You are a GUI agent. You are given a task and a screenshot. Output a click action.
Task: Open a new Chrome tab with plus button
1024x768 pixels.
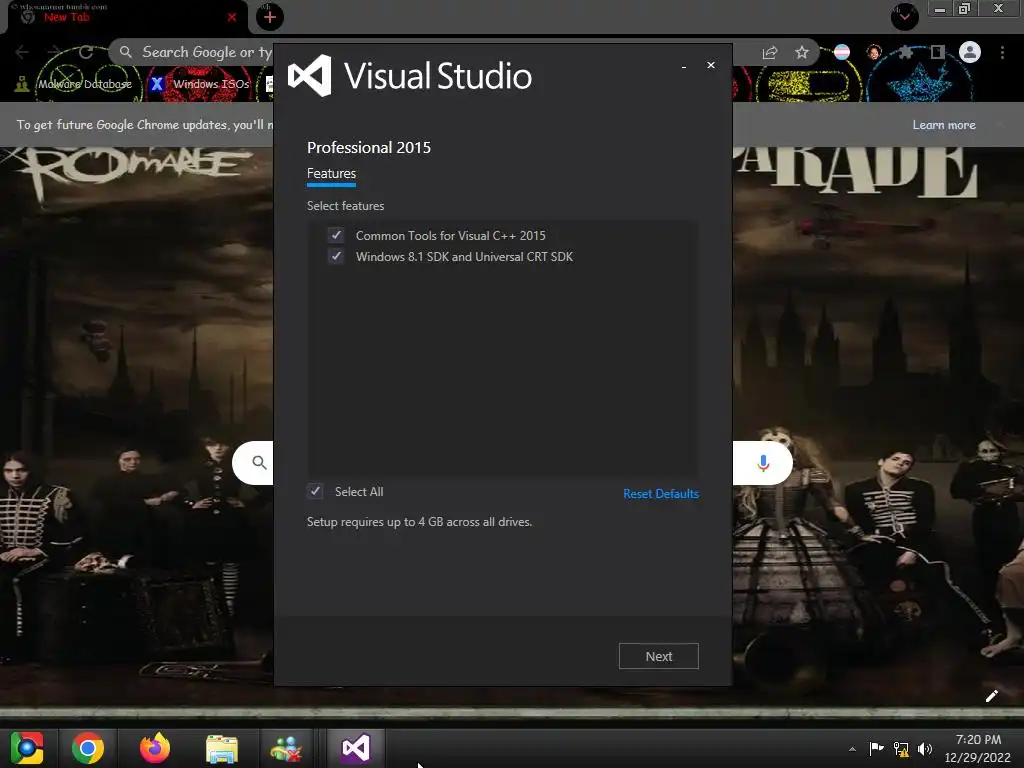[x=270, y=18]
